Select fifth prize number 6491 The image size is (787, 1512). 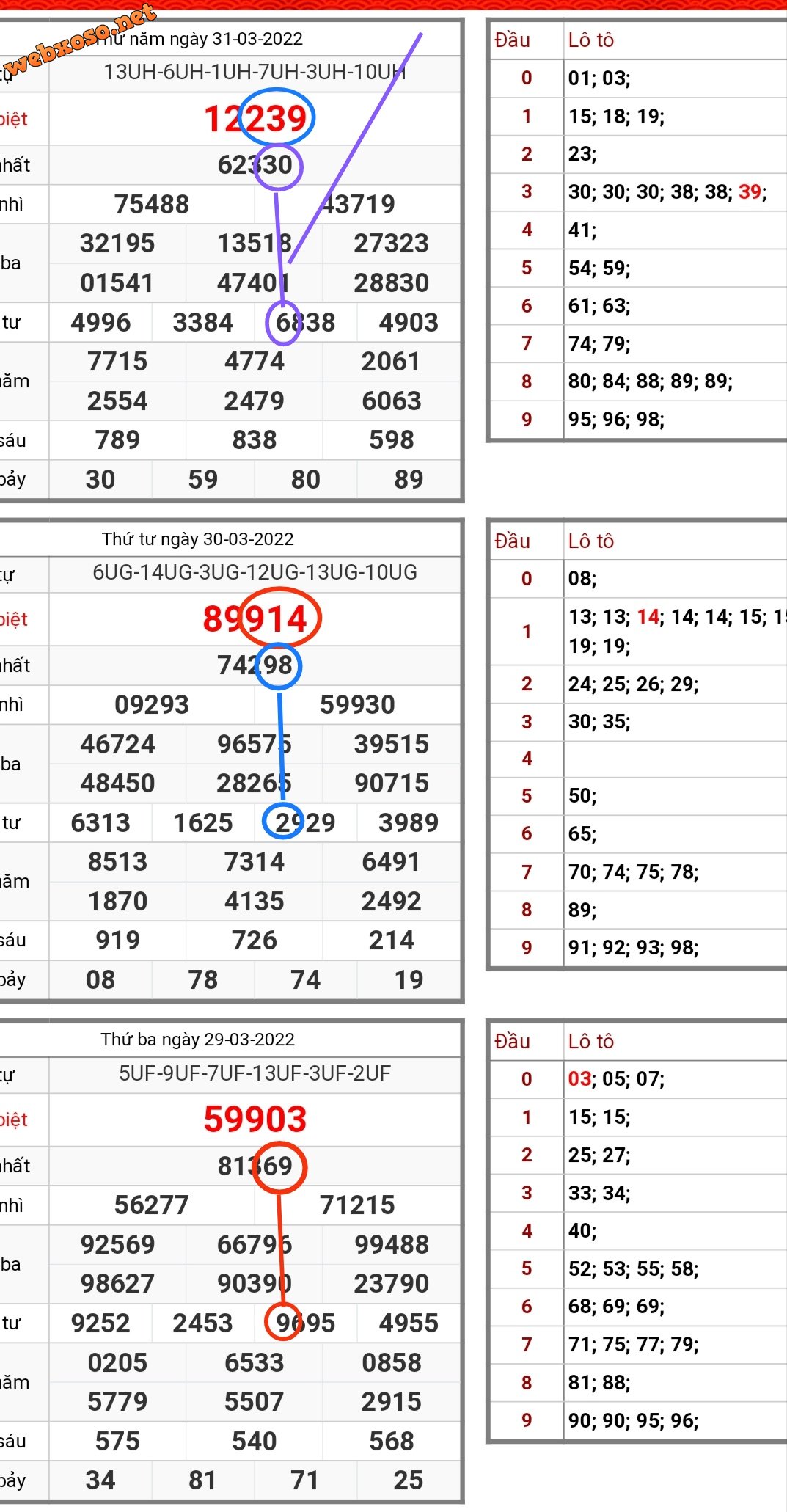coord(392,861)
